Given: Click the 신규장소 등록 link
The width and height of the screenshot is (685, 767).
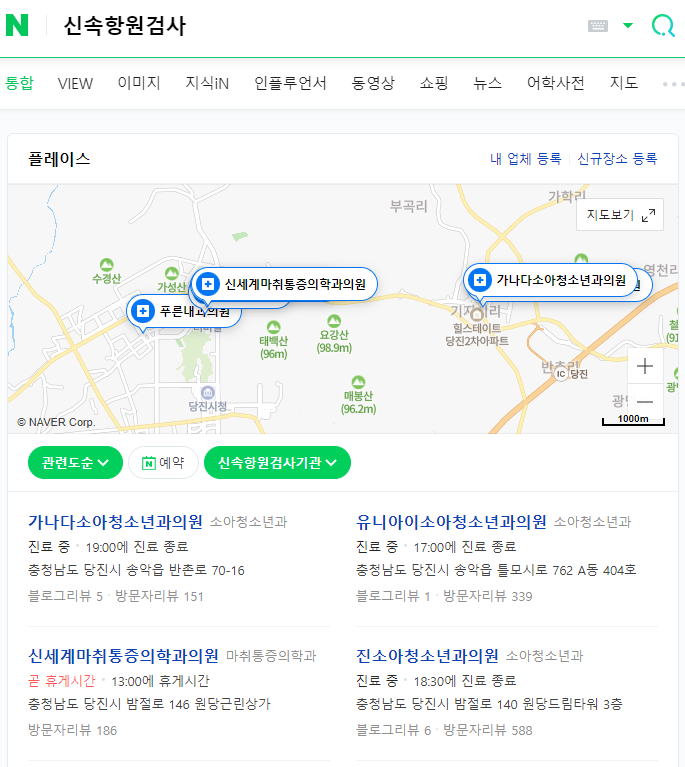Looking at the screenshot, I should pyautogui.click(x=617, y=158).
